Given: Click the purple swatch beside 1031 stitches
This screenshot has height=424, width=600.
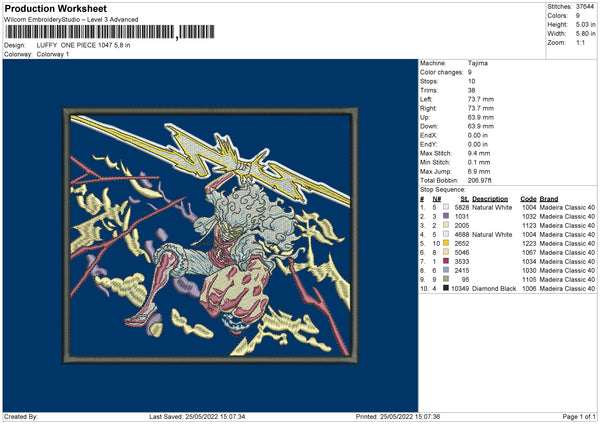Looking at the screenshot, I should coord(446,216).
